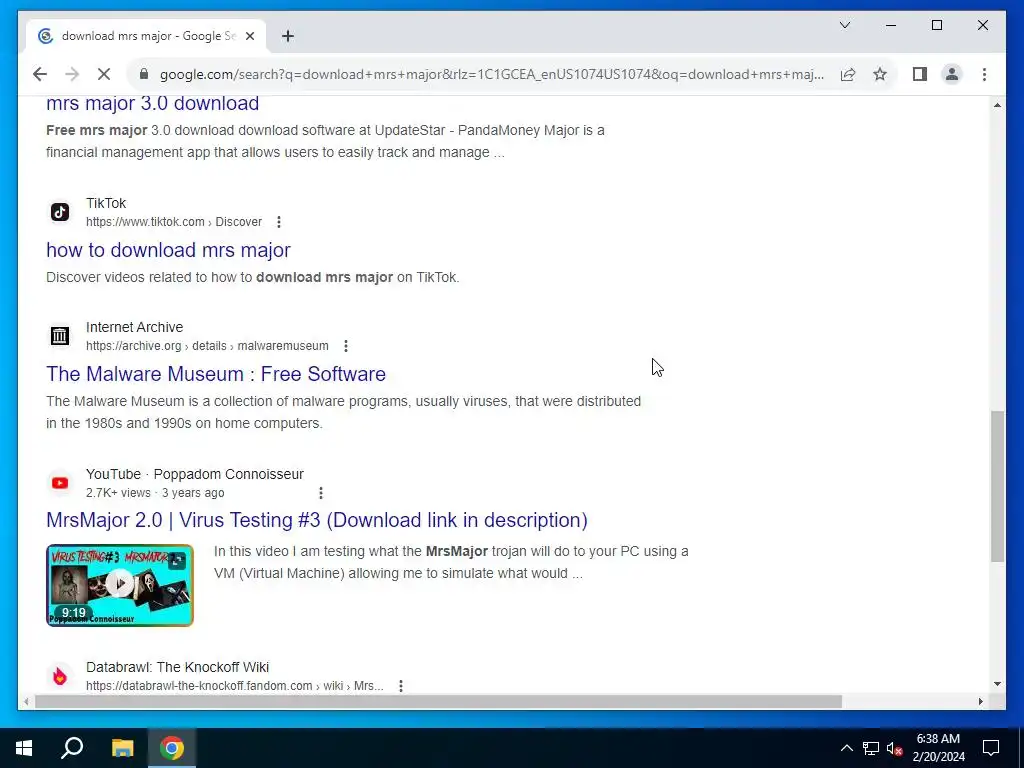
Task: Open TikTok result's more options dots
Action: point(279,222)
